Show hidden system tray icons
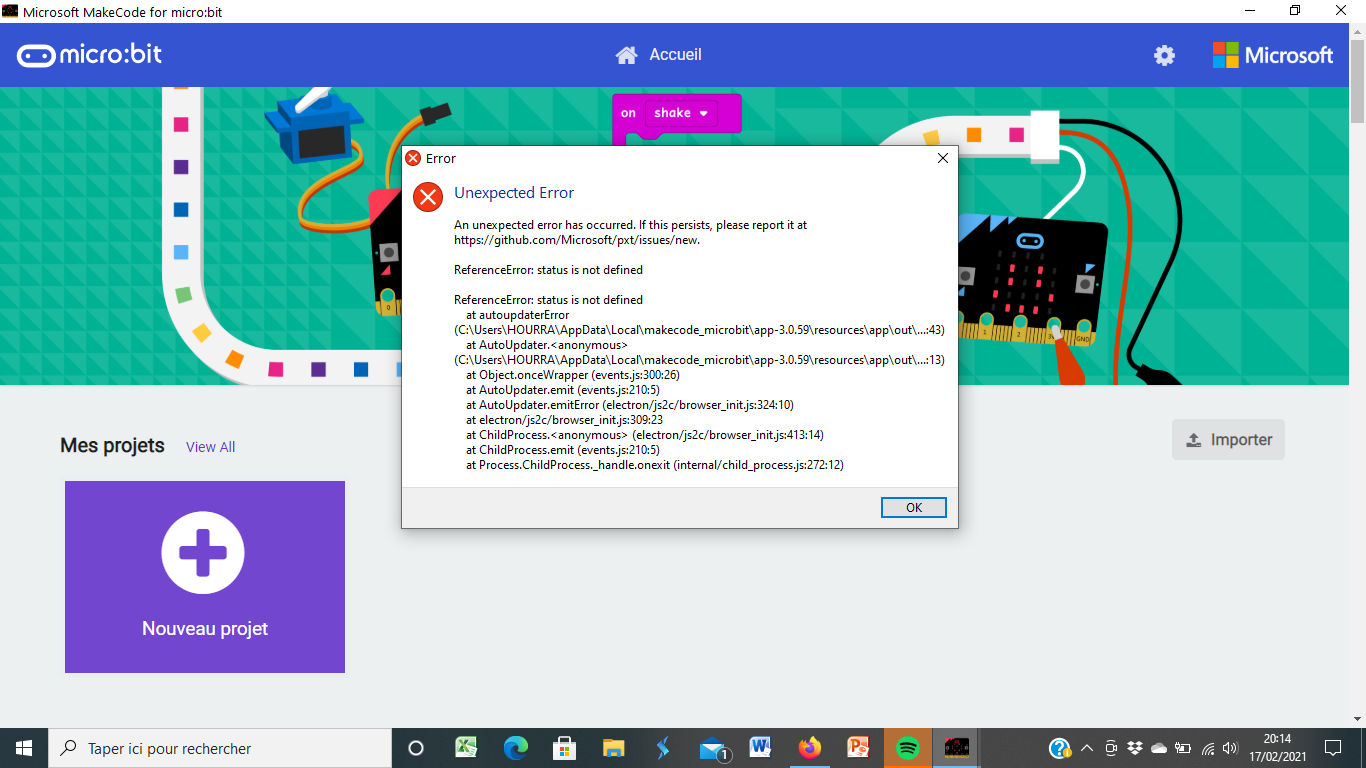 click(1087, 748)
